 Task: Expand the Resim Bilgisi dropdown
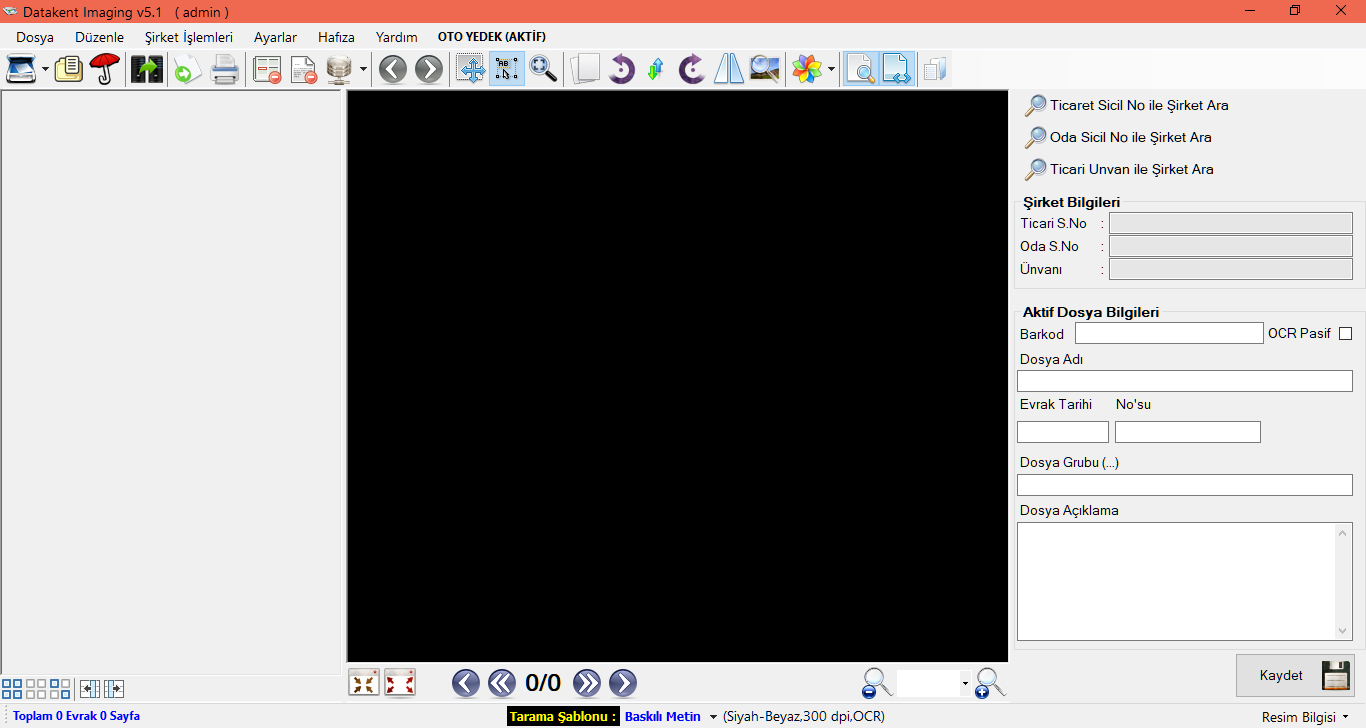click(x=1345, y=717)
